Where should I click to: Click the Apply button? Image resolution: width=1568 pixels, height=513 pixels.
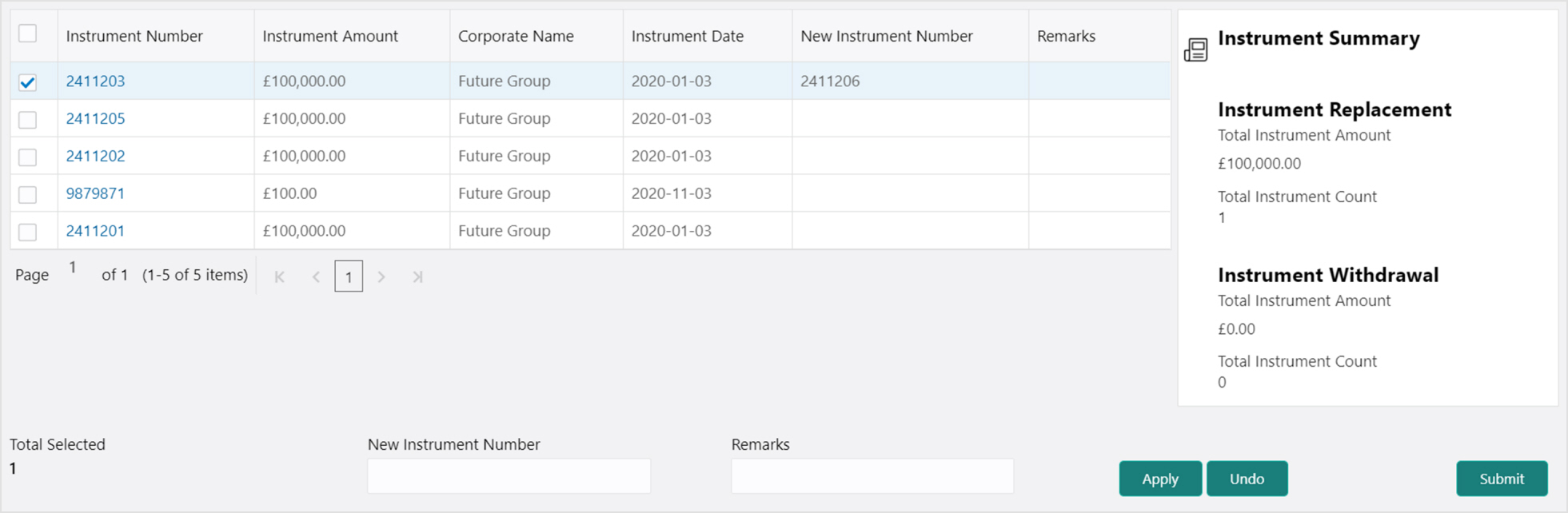coord(1160,479)
